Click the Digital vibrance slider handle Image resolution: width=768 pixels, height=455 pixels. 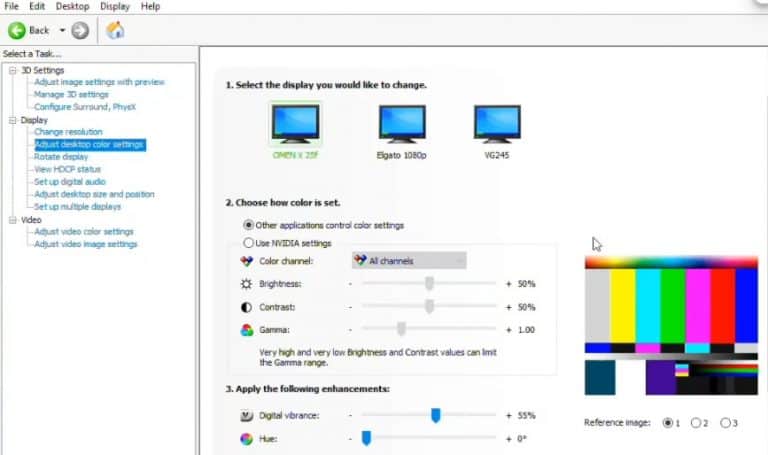[x=436, y=415]
